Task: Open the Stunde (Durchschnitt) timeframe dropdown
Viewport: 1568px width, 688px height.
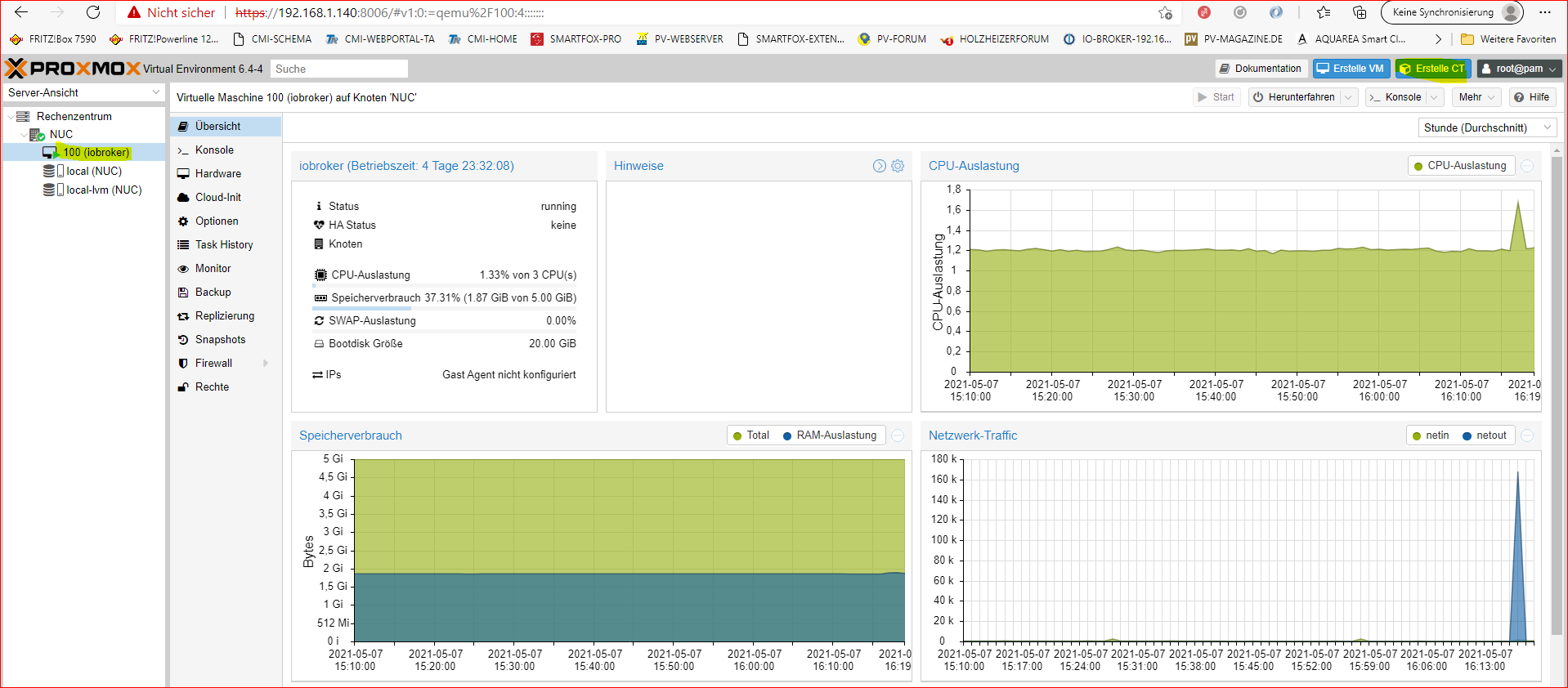Action: [x=1487, y=127]
